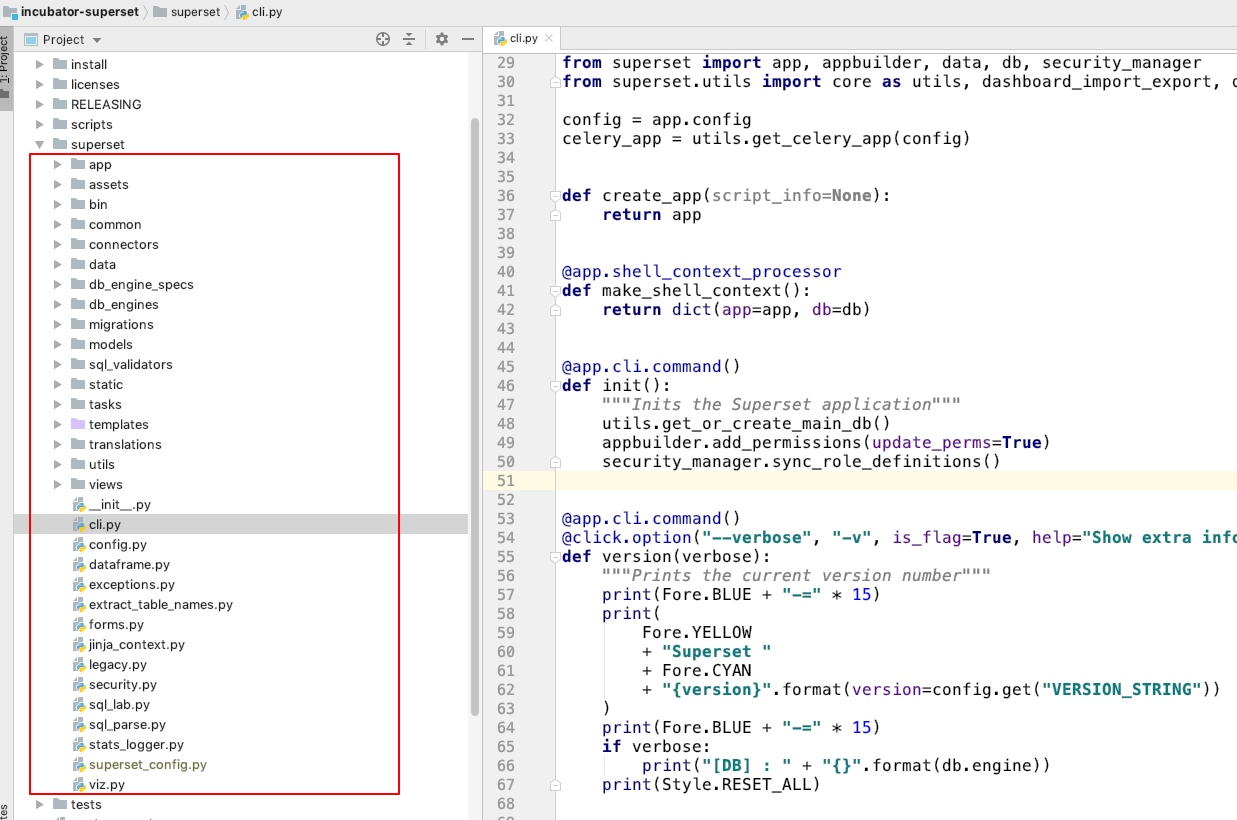The height and width of the screenshot is (820, 1237).
Task: Expand the app folder
Action: pyautogui.click(x=58, y=164)
